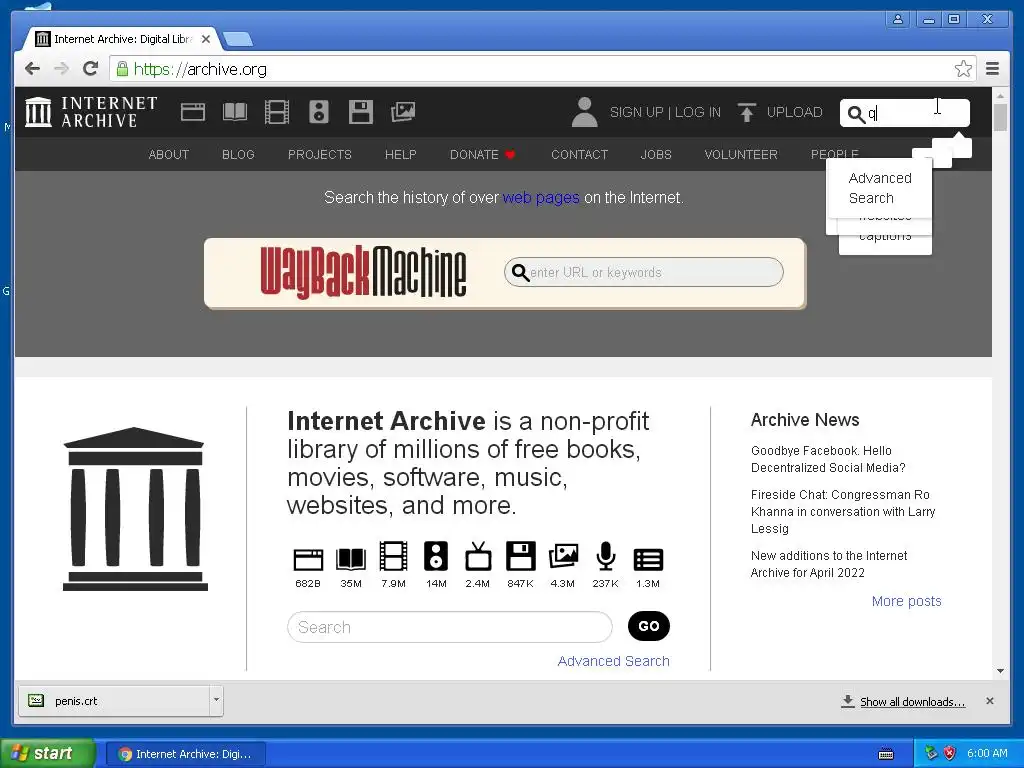
Task: Click the texts icon labeled 35M
Action: [x=351, y=560]
